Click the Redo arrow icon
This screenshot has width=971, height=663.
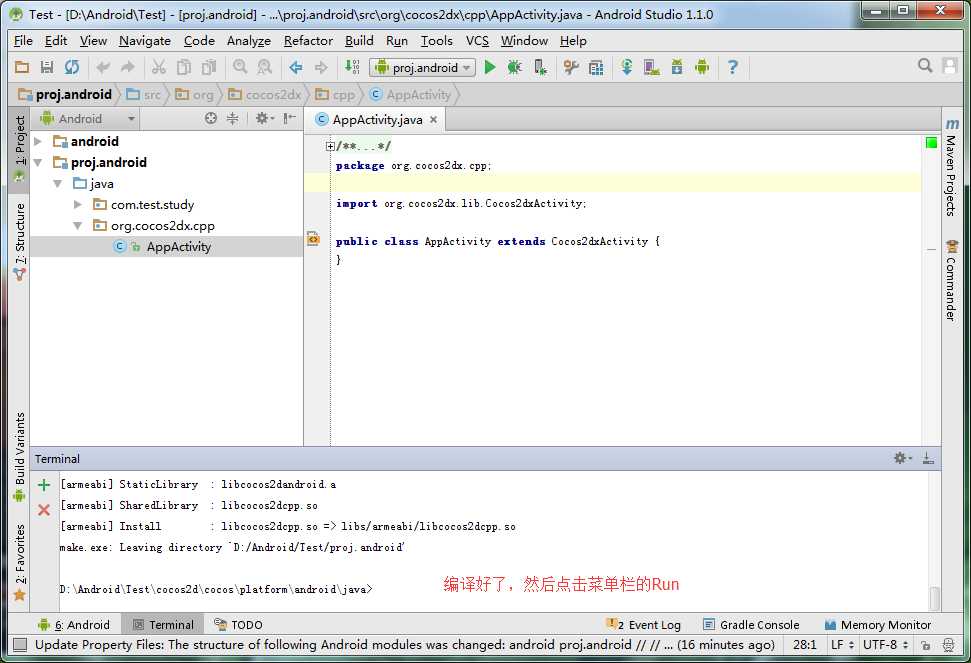128,67
